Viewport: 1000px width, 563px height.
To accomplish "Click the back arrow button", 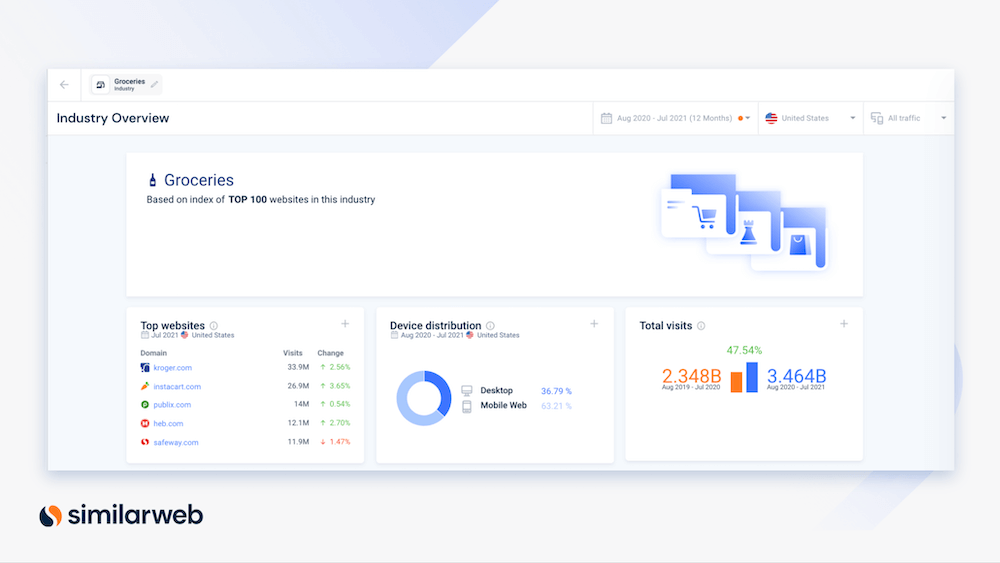I will [x=64, y=85].
